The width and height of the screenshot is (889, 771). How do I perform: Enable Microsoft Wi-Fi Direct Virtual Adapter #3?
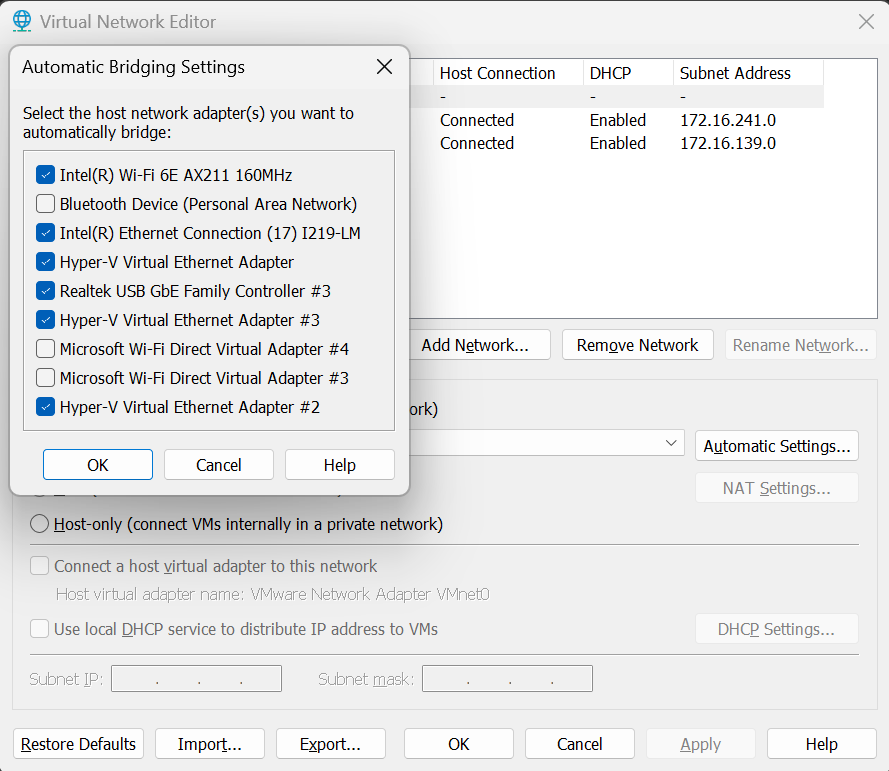pyautogui.click(x=45, y=378)
